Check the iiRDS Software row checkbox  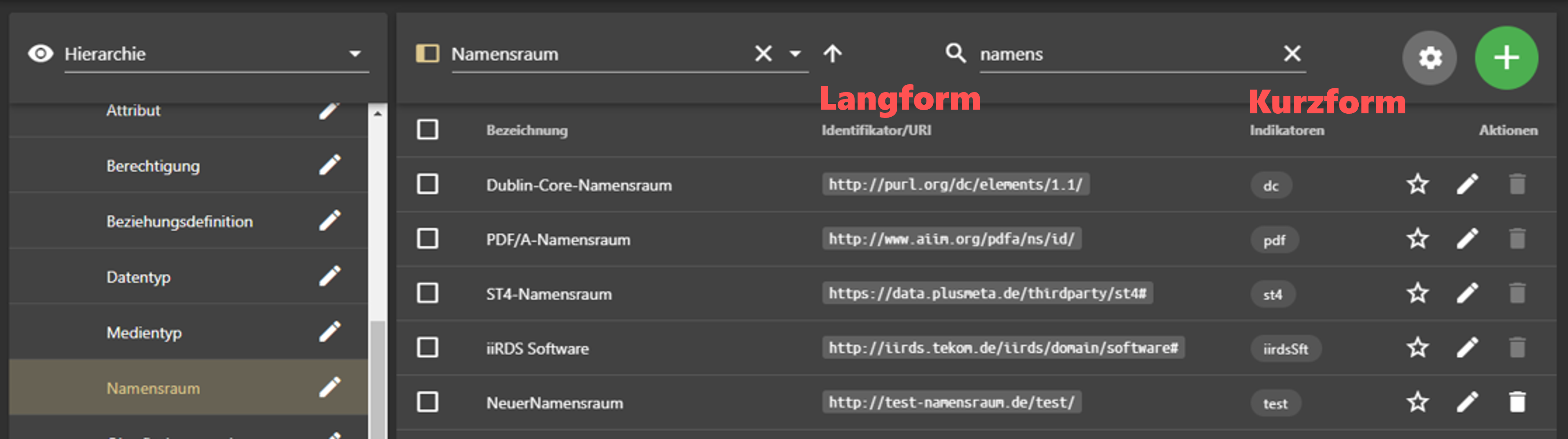tap(427, 348)
